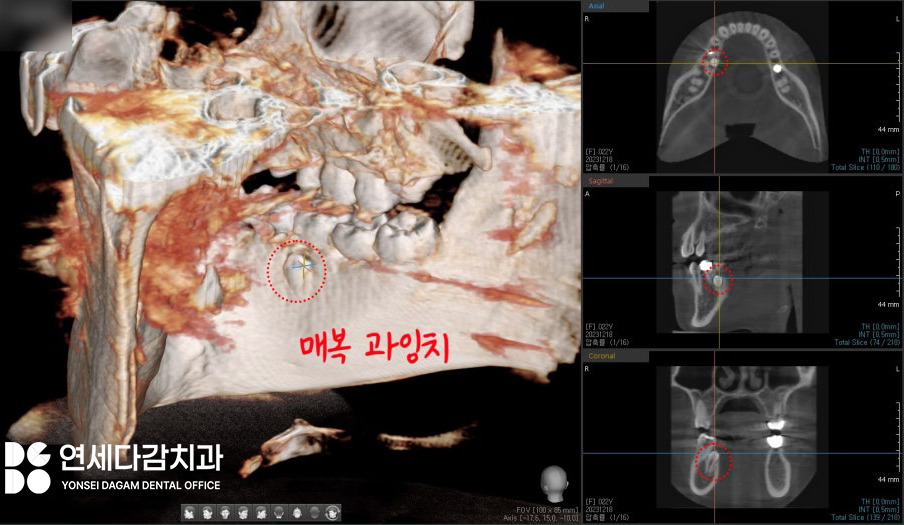Click the scale ruler in the Sagittal pane
This screenshot has width=904, height=525.
[x=898, y=262]
